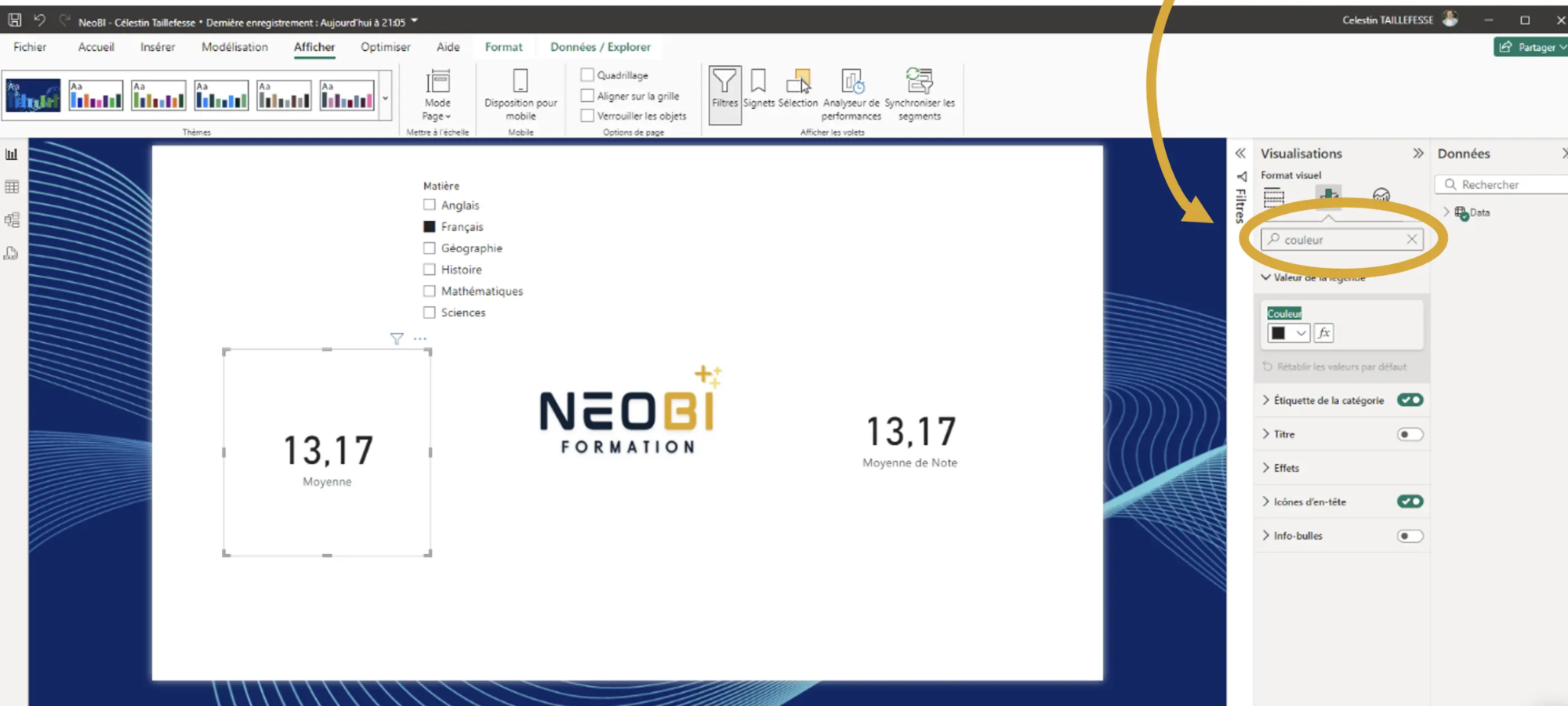The height and width of the screenshot is (706, 1568).
Task: Switch to Optimiser tab
Action: click(385, 47)
